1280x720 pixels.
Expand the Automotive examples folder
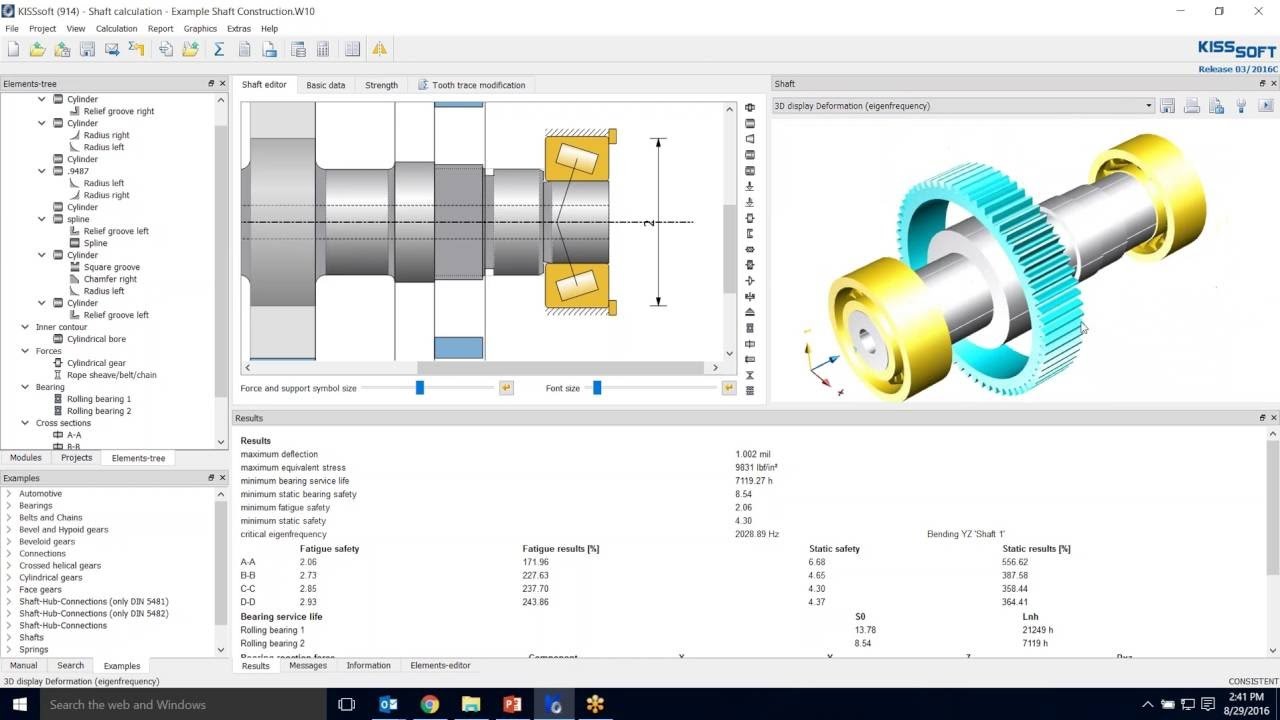click(x=9, y=494)
